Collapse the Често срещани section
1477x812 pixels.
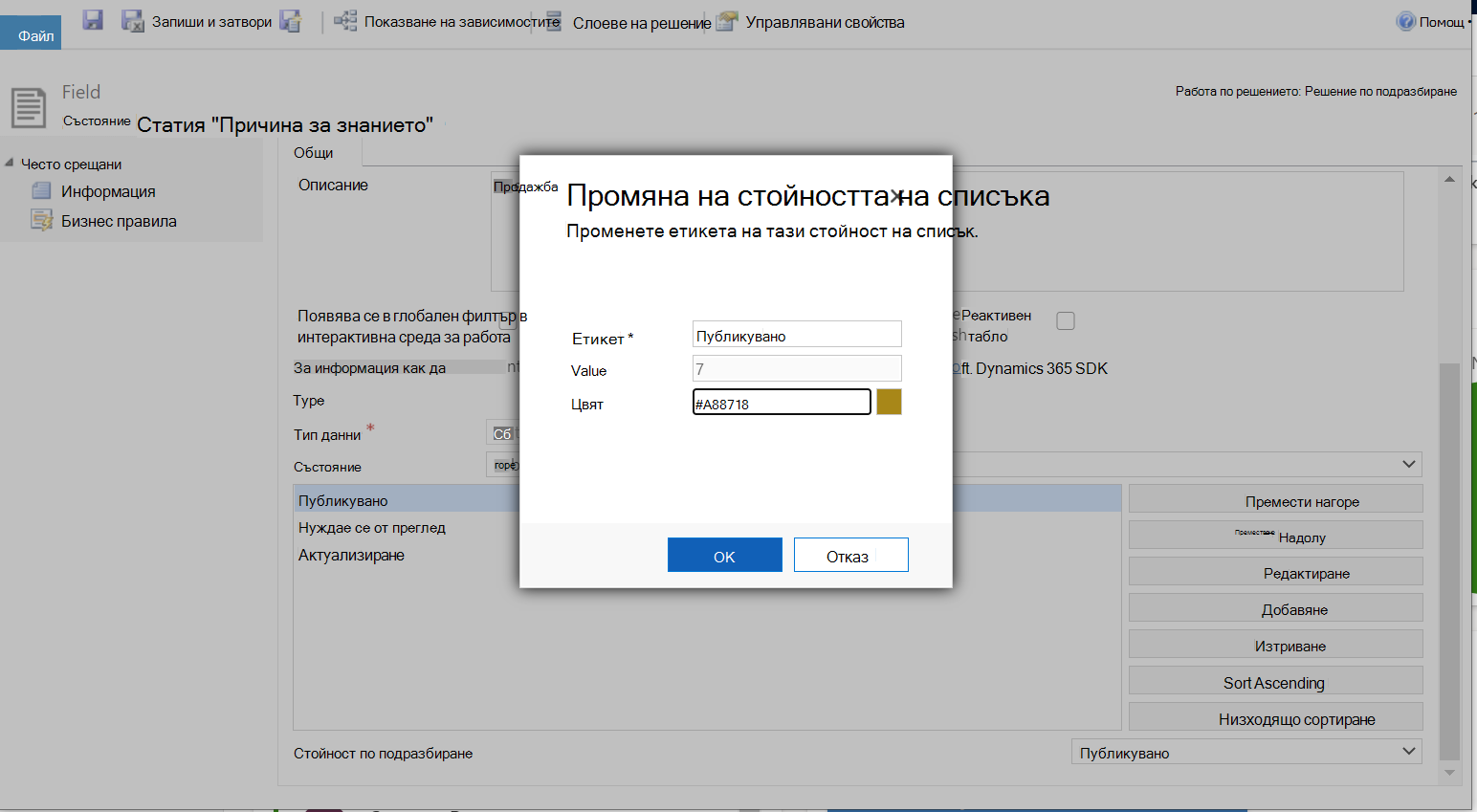(9, 163)
